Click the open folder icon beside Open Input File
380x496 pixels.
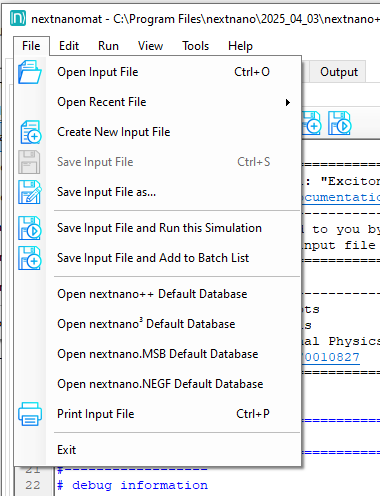click(30, 72)
